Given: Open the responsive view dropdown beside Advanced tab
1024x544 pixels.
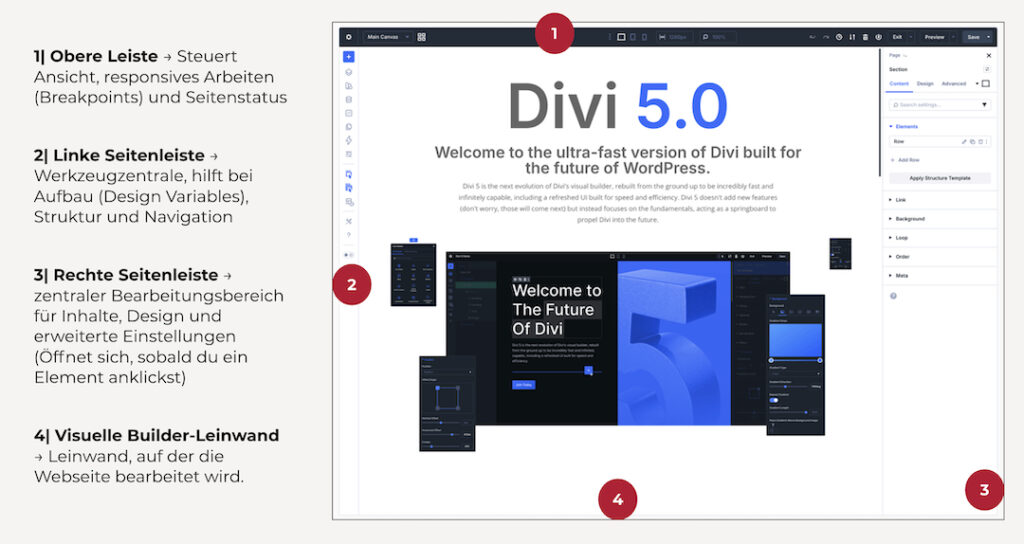Looking at the screenshot, I should [983, 84].
